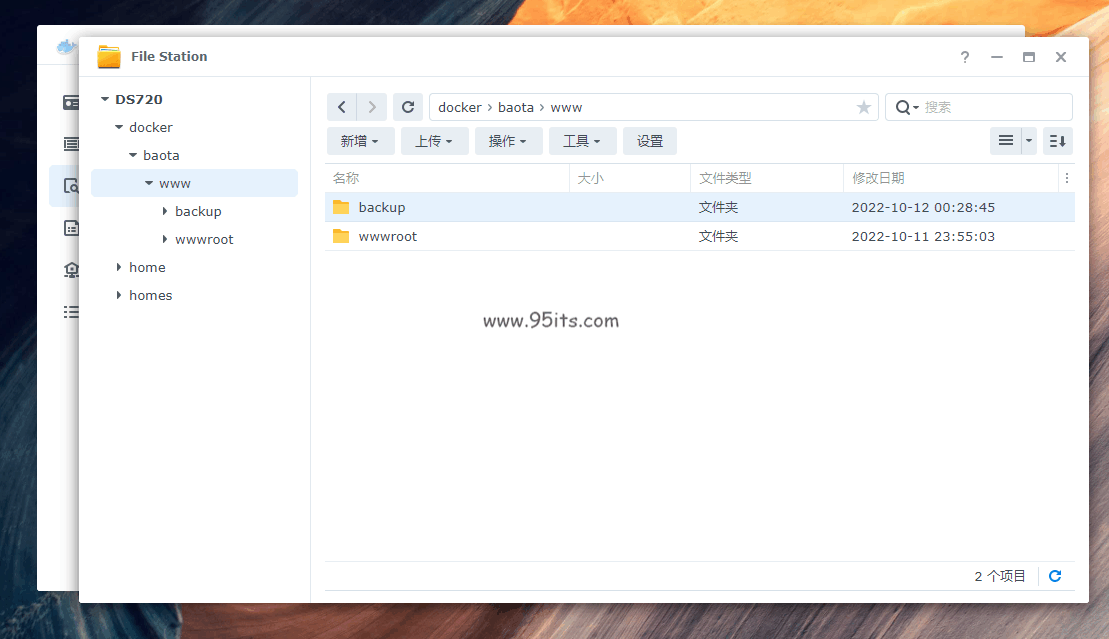Refresh item count in status bar
This screenshot has width=1109, height=639.
[1055, 576]
